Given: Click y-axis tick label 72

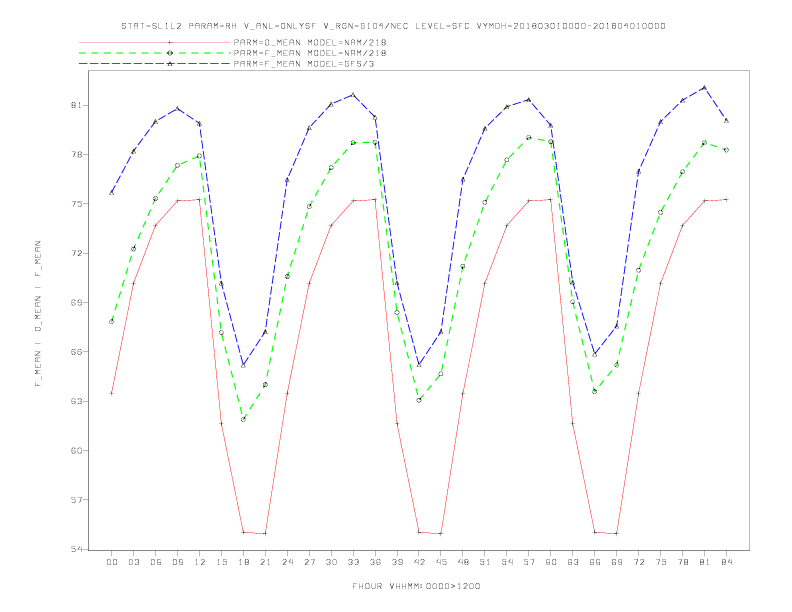Looking at the screenshot, I should coord(76,253).
